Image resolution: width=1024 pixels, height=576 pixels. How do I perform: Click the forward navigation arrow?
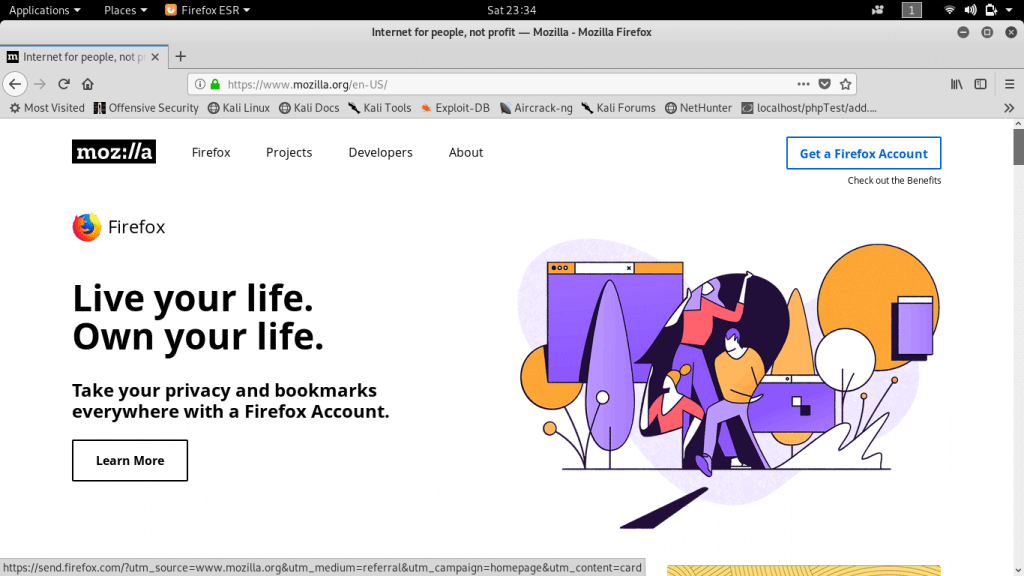[40, 84]
